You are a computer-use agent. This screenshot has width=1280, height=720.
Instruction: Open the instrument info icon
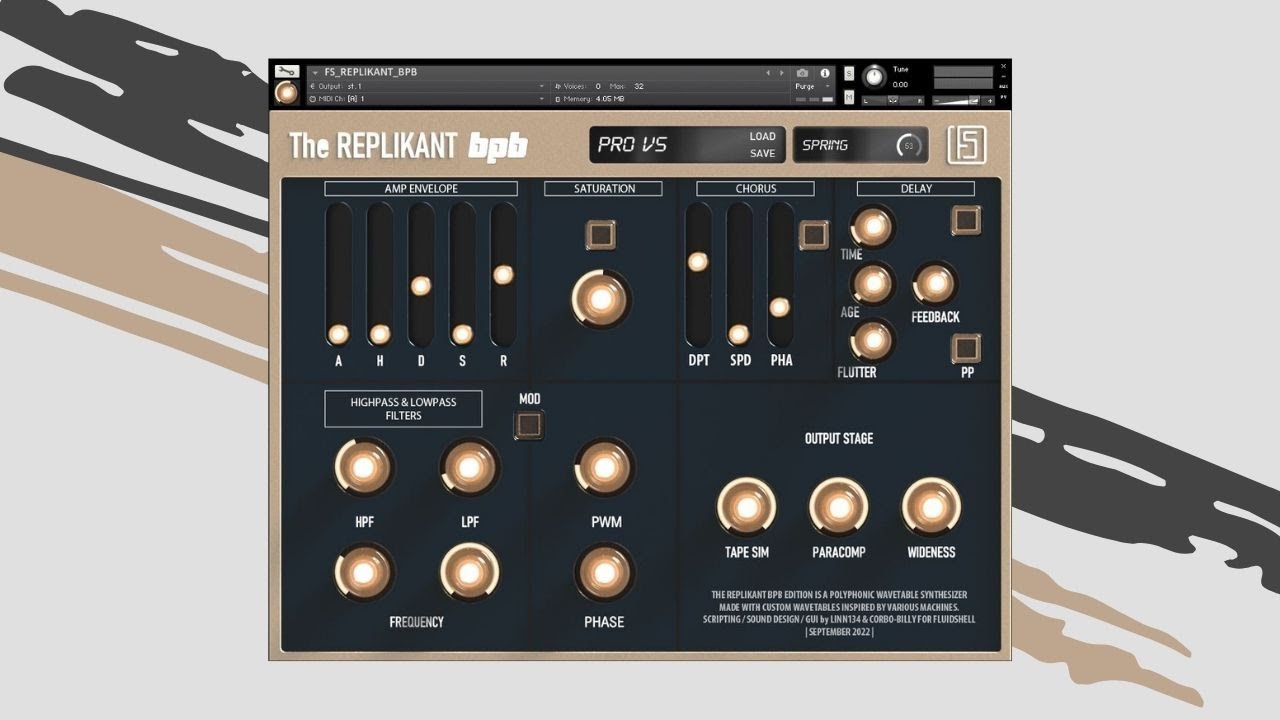point(825,73)
